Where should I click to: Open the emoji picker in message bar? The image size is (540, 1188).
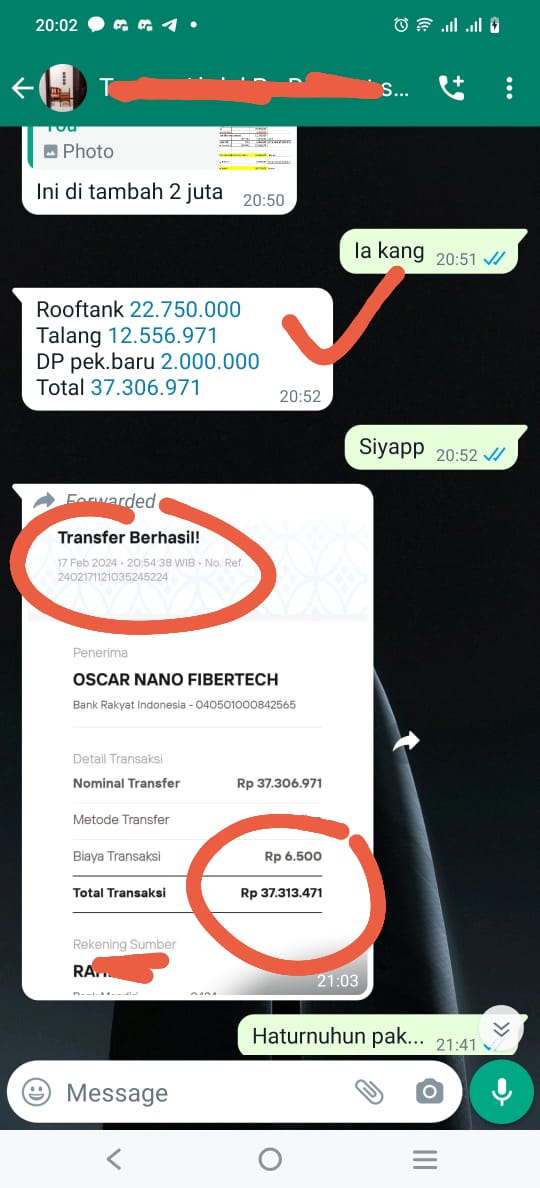pos(36,1092)
